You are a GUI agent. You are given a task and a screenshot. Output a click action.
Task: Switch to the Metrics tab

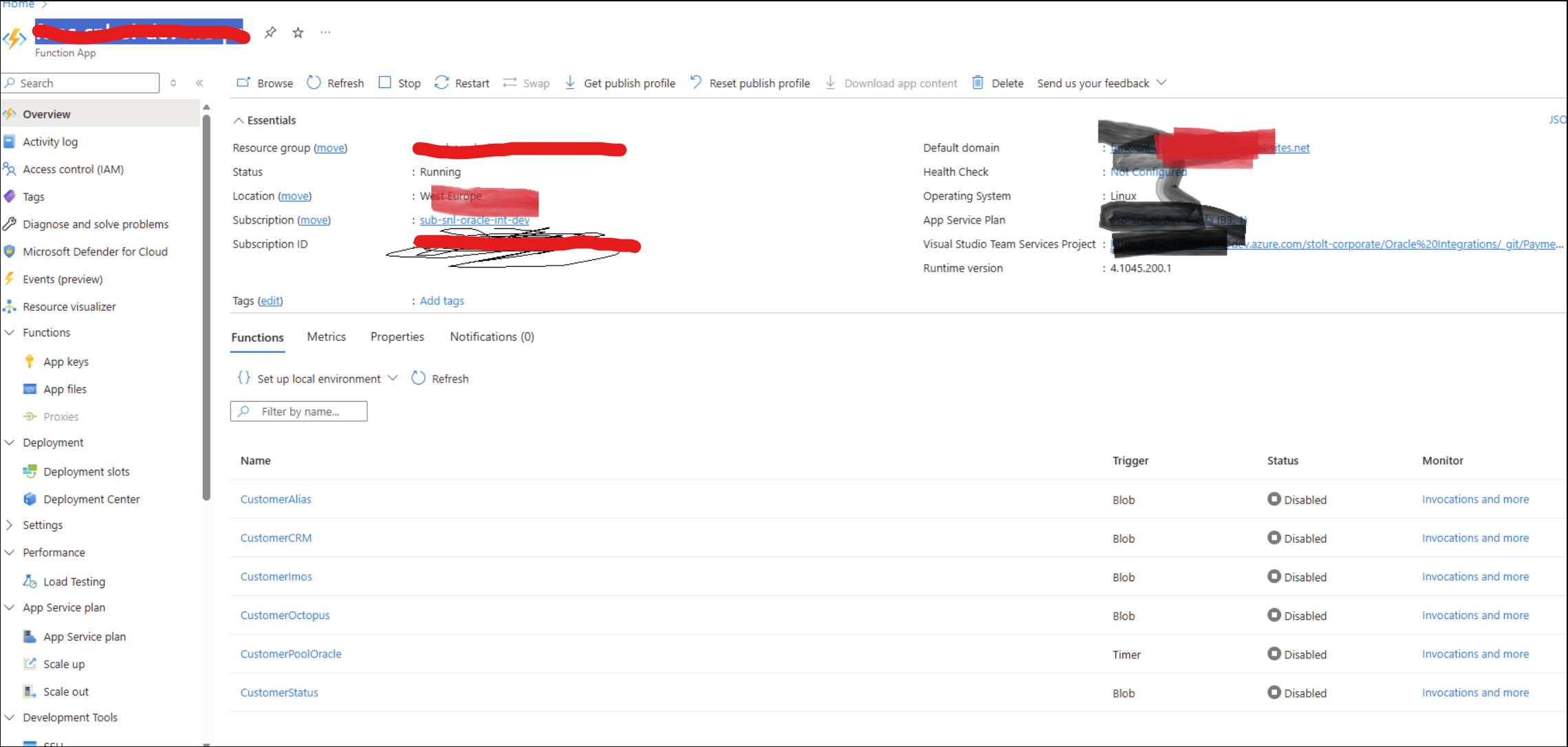(x=326, y=336)
